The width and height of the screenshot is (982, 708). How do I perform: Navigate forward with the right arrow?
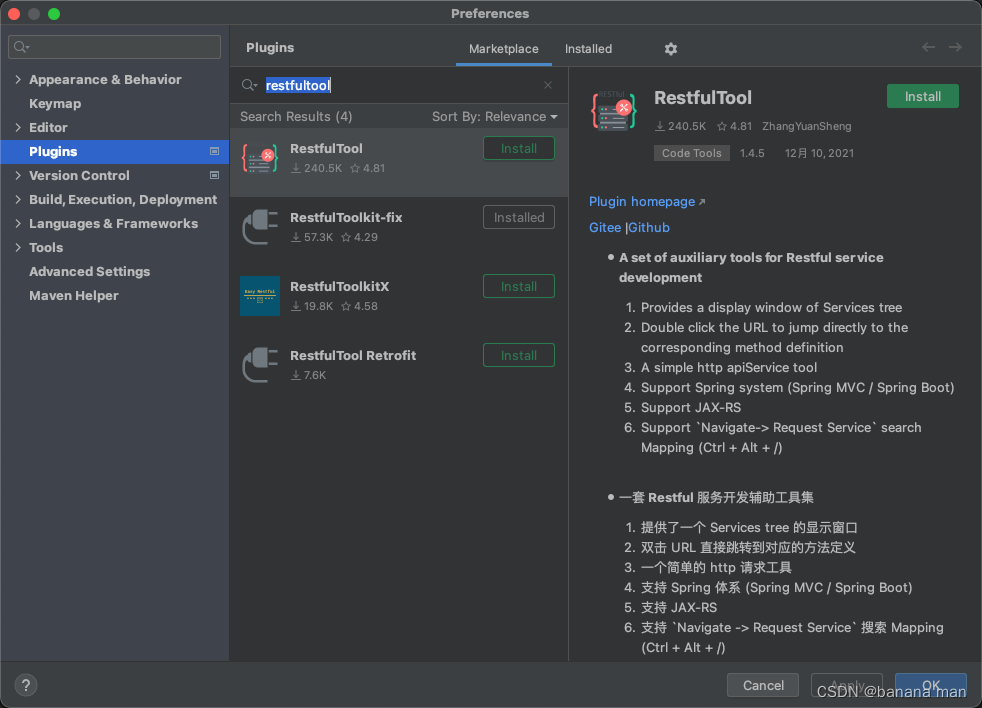coord(955,47)
